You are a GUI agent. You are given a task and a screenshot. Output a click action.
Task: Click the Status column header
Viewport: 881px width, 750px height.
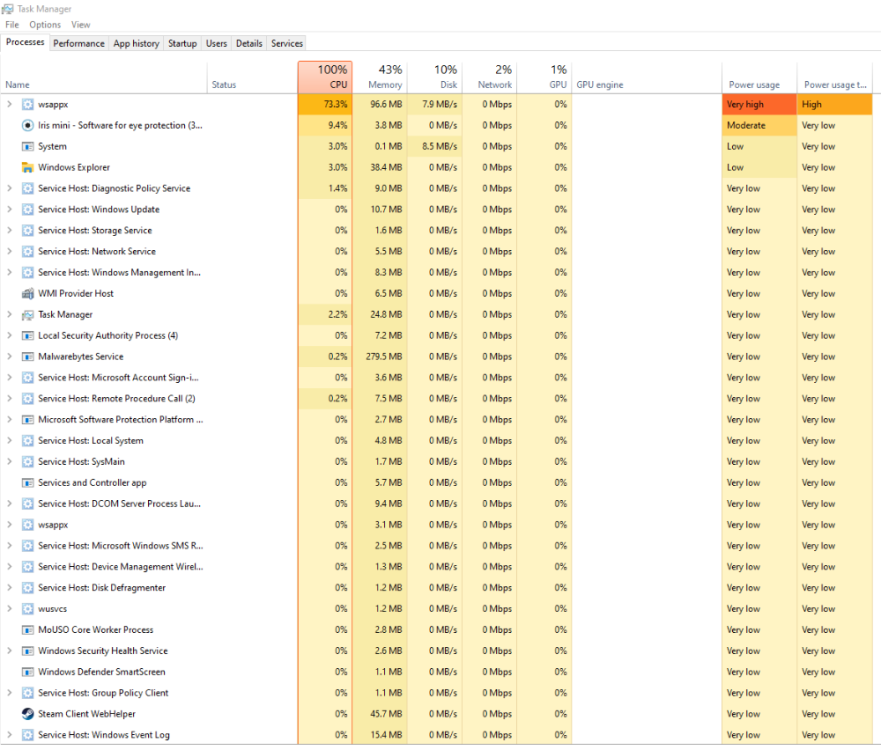click(x=252, y=77)
